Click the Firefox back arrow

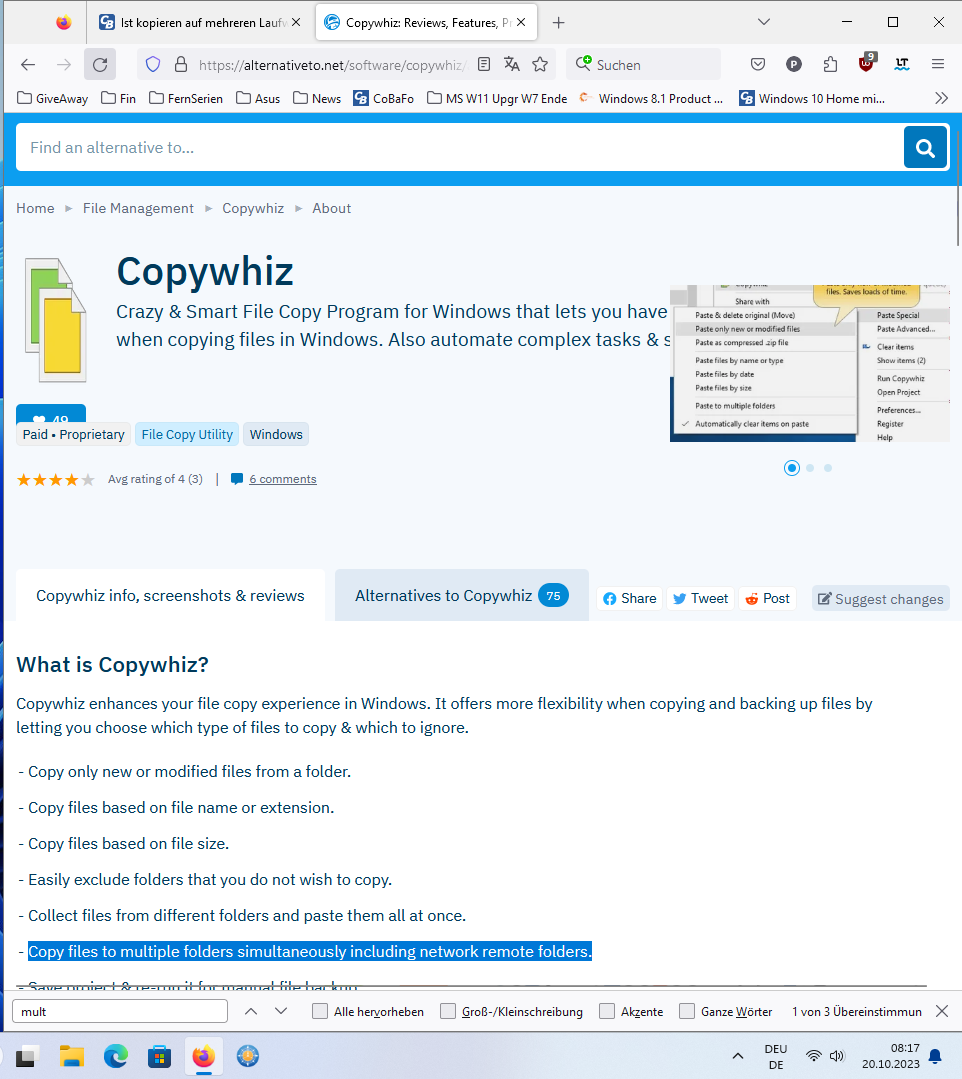point(28,65)
